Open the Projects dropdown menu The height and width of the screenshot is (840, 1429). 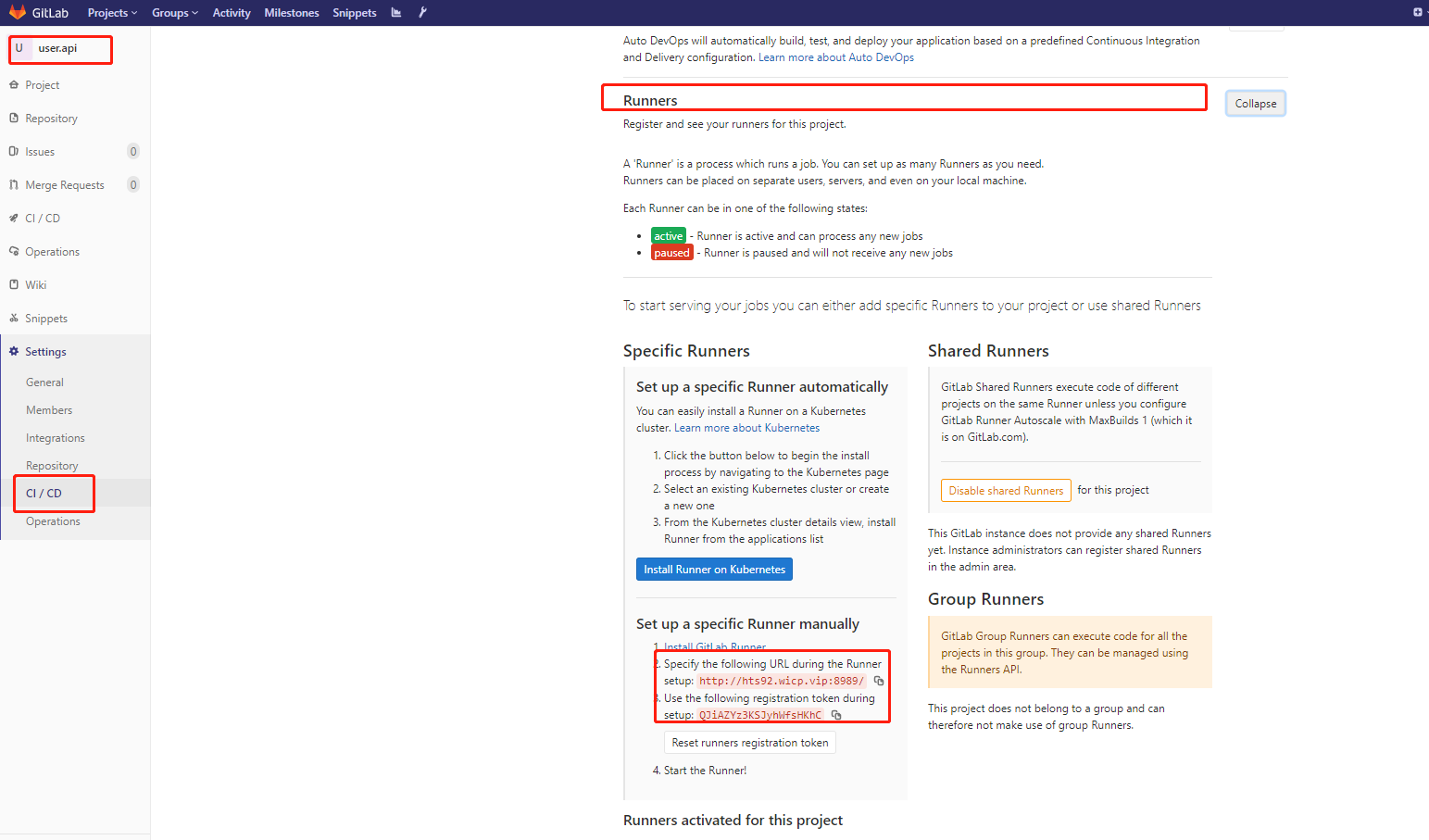coord(112,13)
